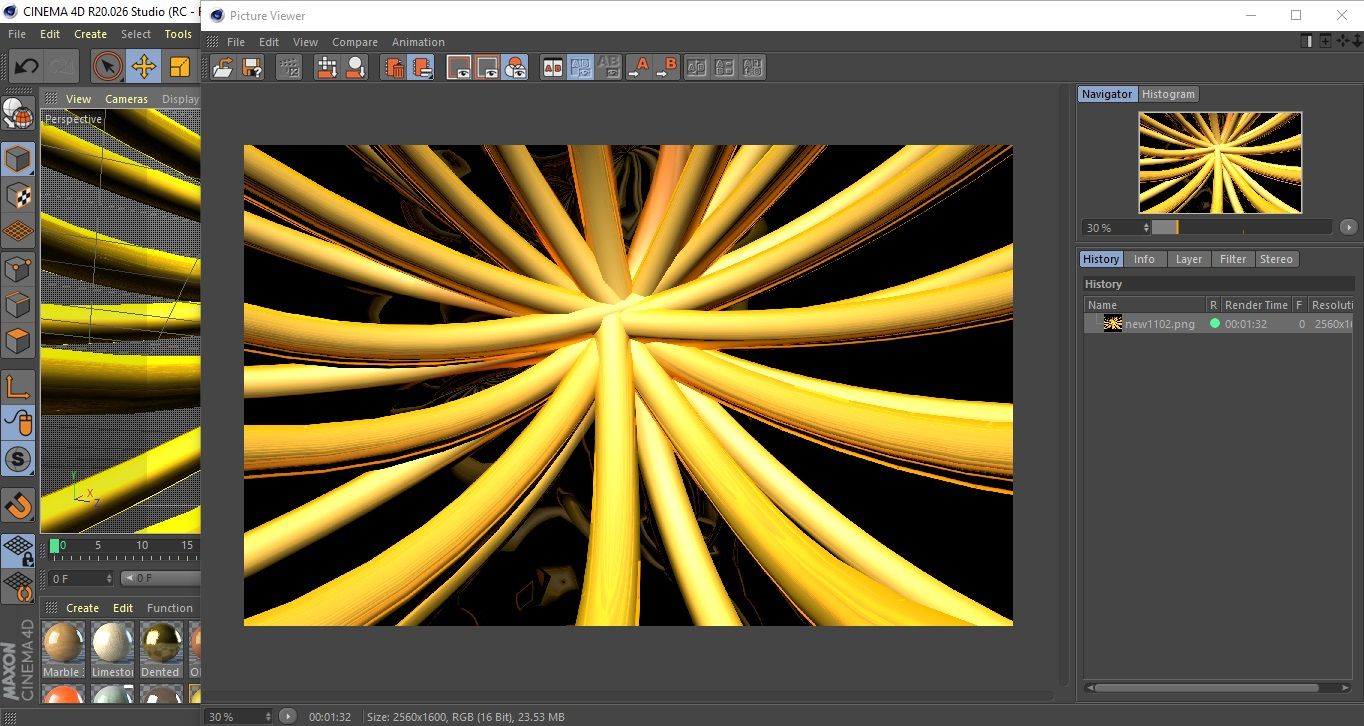Screen dimensions: 1364x726
Task: Click the first greyed split-view icon
Action: point(697,67)
